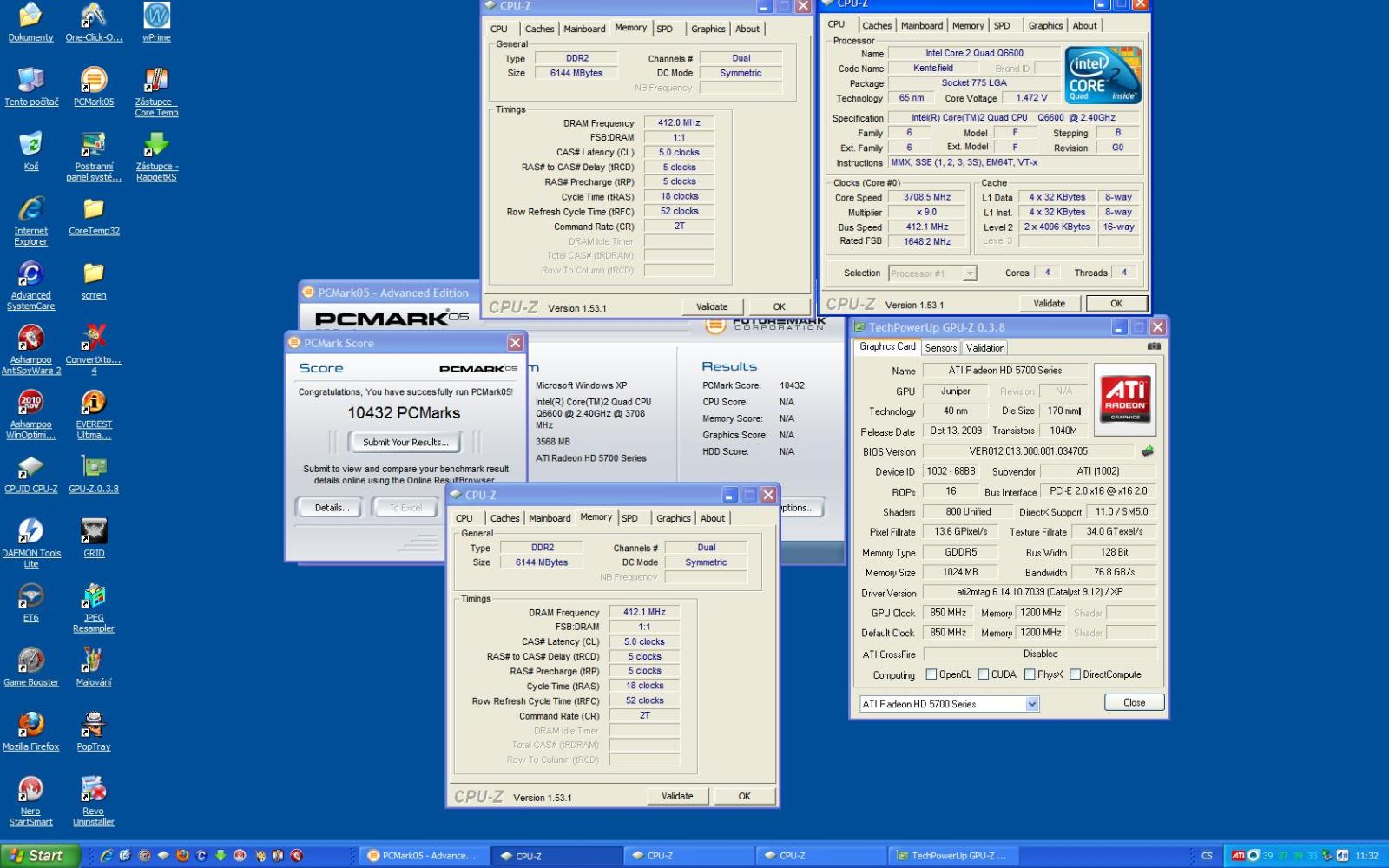
Task: Toggle the CUDA checkbox in GPU-Z
Action: [984, 674]
